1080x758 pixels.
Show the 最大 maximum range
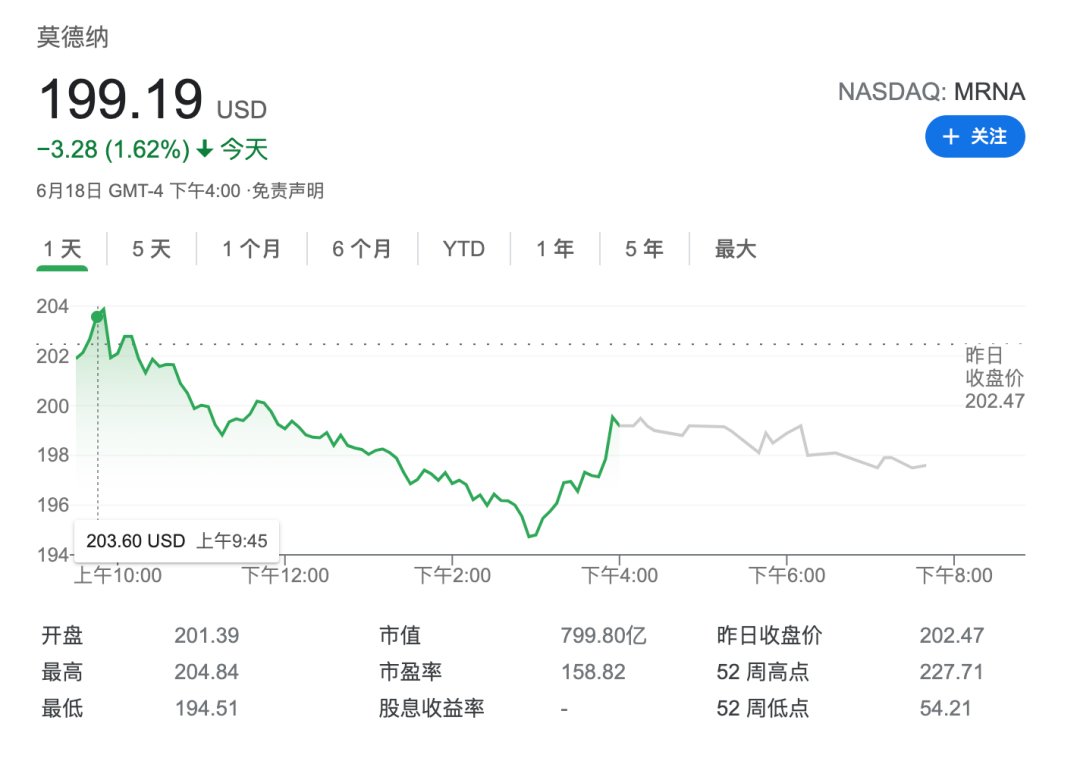coord(735,249)
